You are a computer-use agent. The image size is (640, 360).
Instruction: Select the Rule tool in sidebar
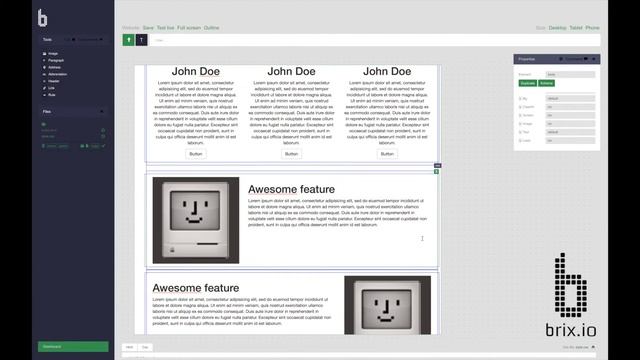click(x=49, y=95)
